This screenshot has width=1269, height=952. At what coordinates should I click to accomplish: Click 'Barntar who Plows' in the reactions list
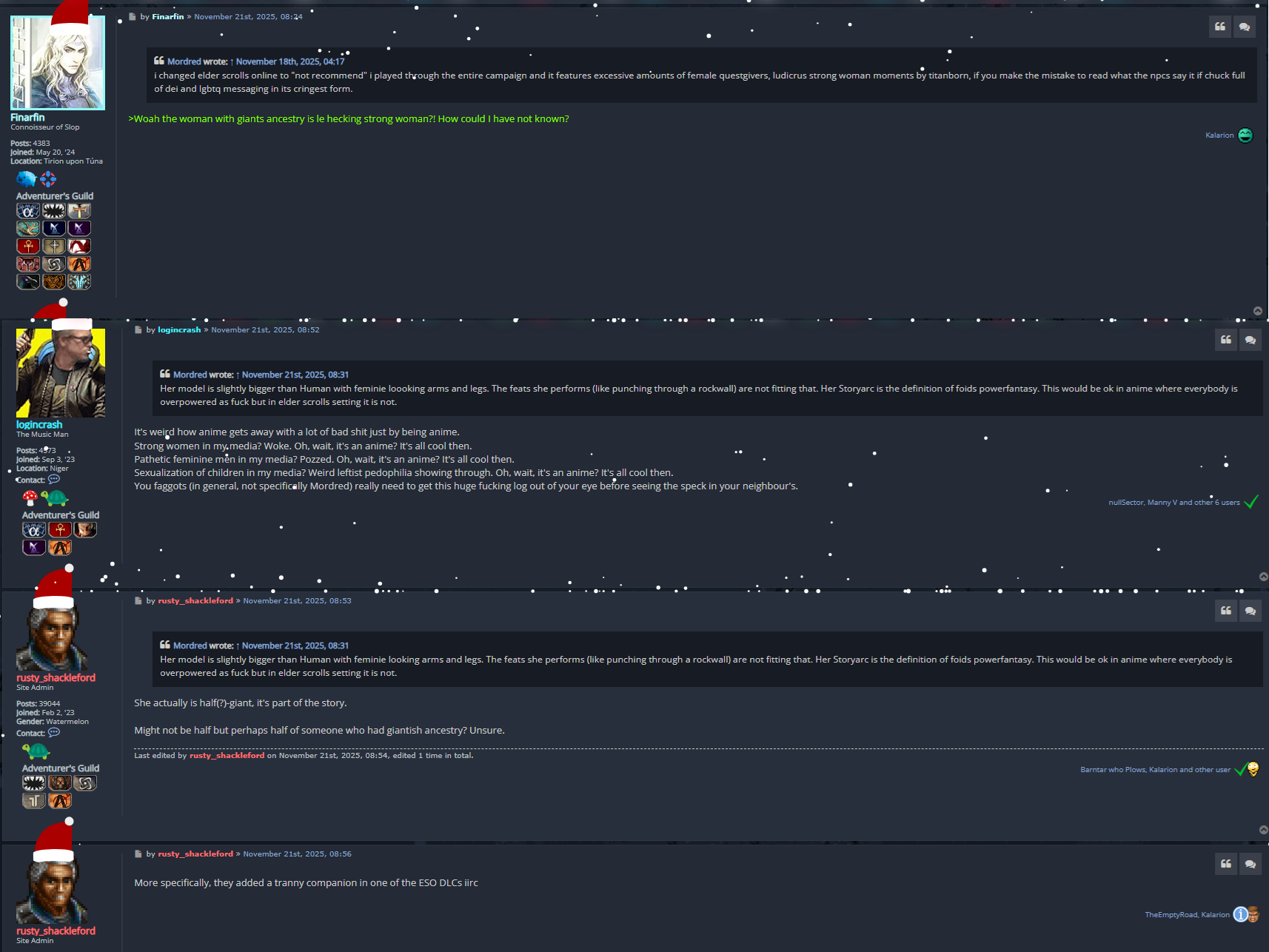click(x=1112, y=770)
